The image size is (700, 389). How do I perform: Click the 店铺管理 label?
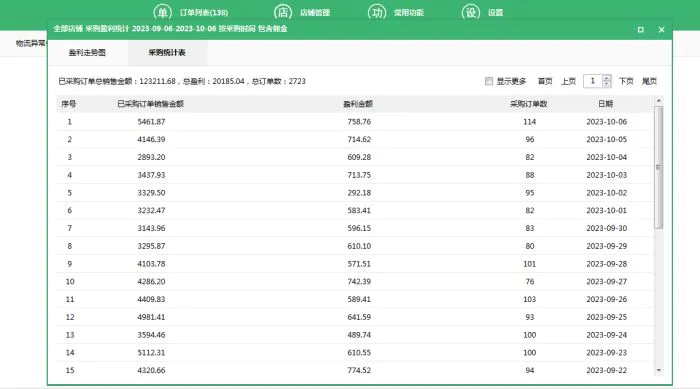315,13
